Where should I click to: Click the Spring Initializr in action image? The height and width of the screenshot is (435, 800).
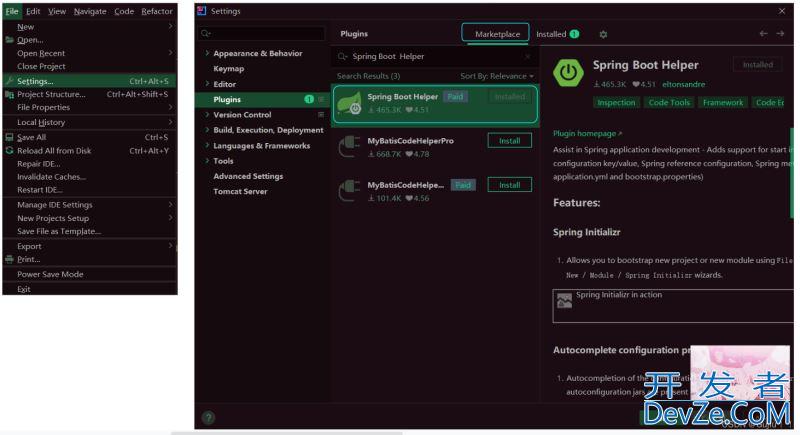click(x=564, y=301)
